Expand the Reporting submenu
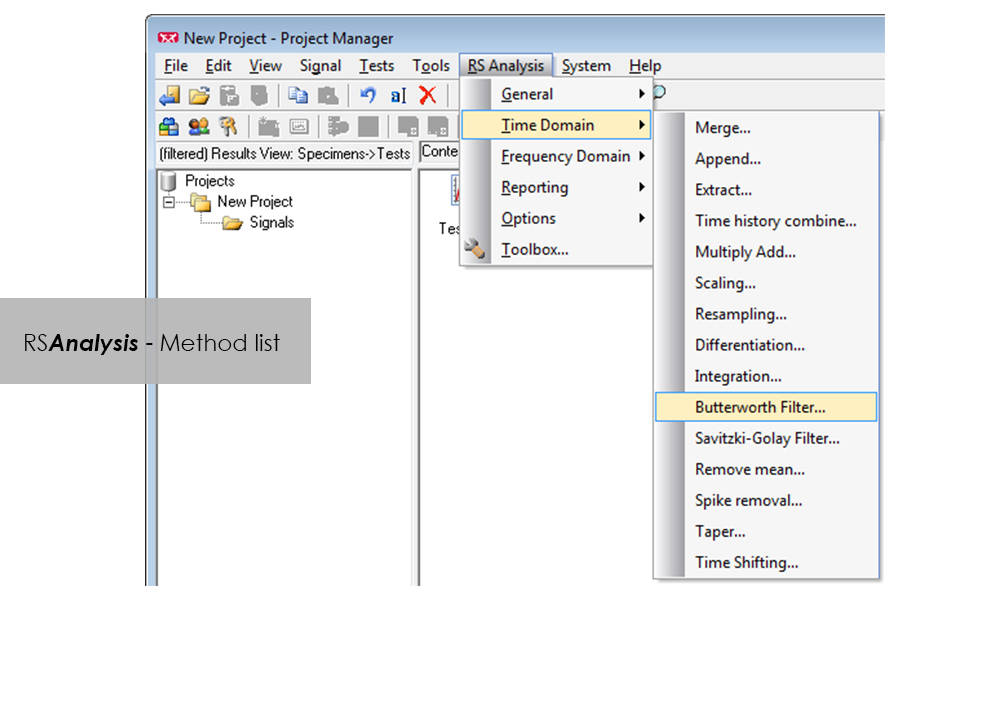The height and width of the screenshot is (709, 1000). tap(534, 187)
